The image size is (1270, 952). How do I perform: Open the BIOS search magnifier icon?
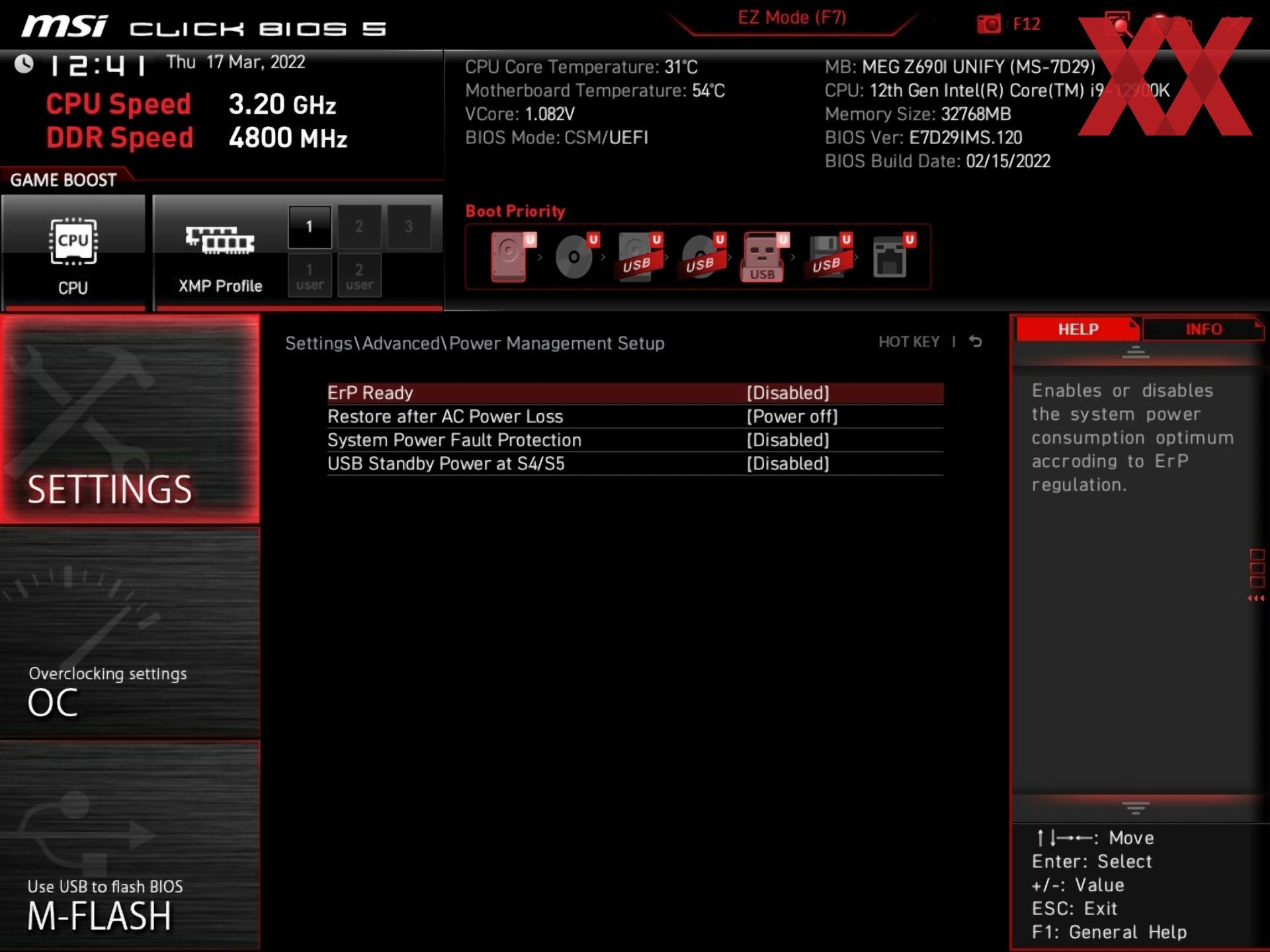pyautogui.click(x=1117, y=24)
